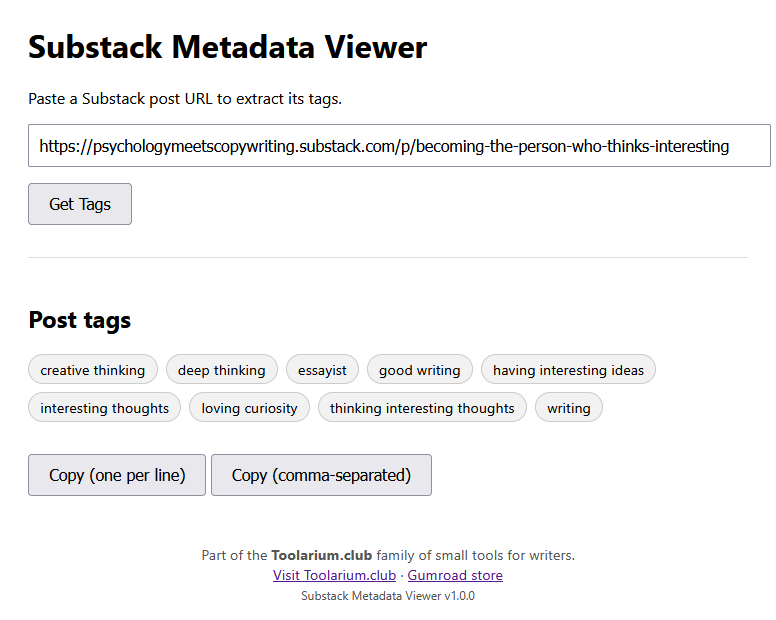776x620 pixels.
Task: Click the "good writing" tag
Action: coord(420,370)
